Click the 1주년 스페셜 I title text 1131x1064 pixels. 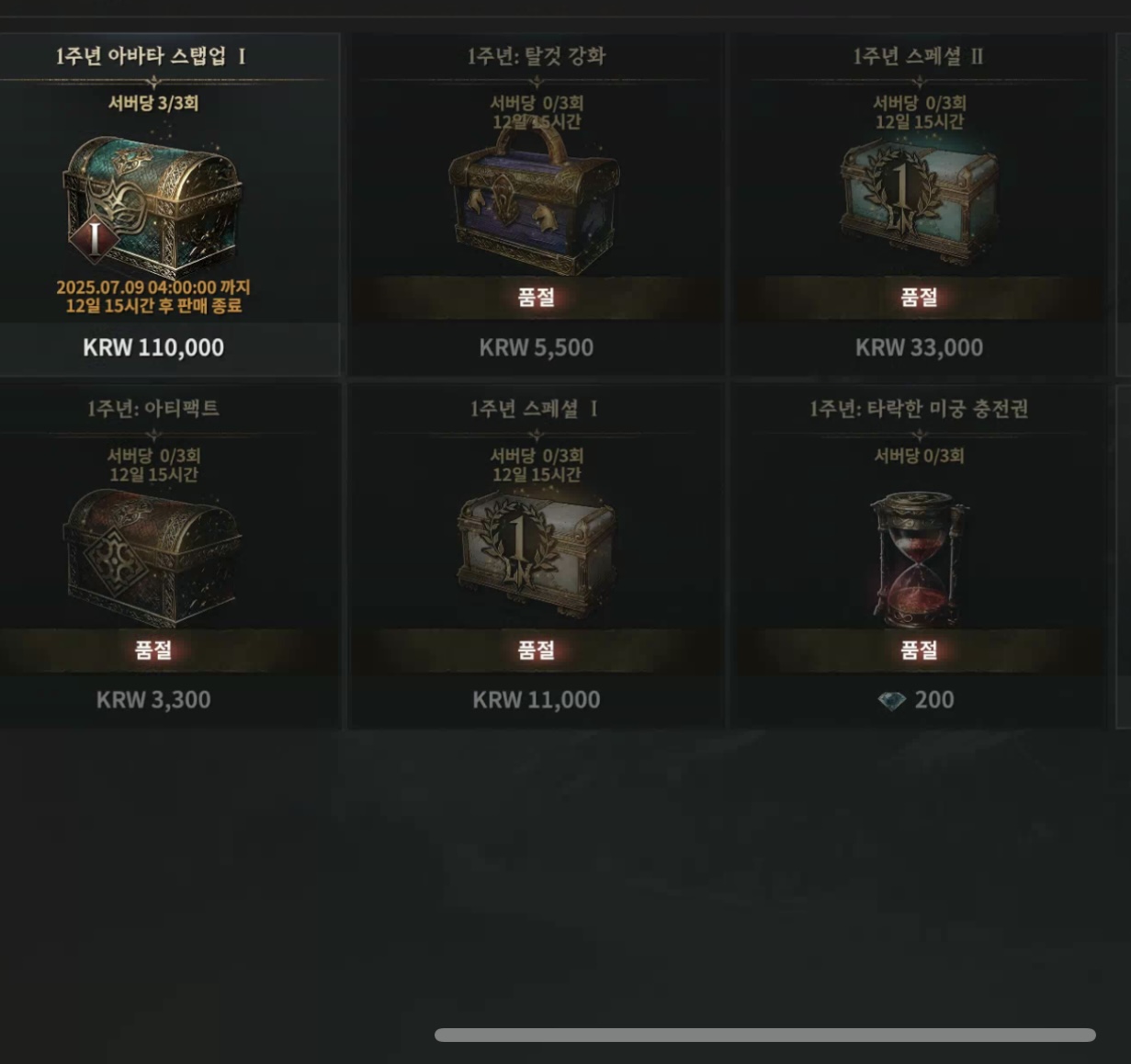534,409
